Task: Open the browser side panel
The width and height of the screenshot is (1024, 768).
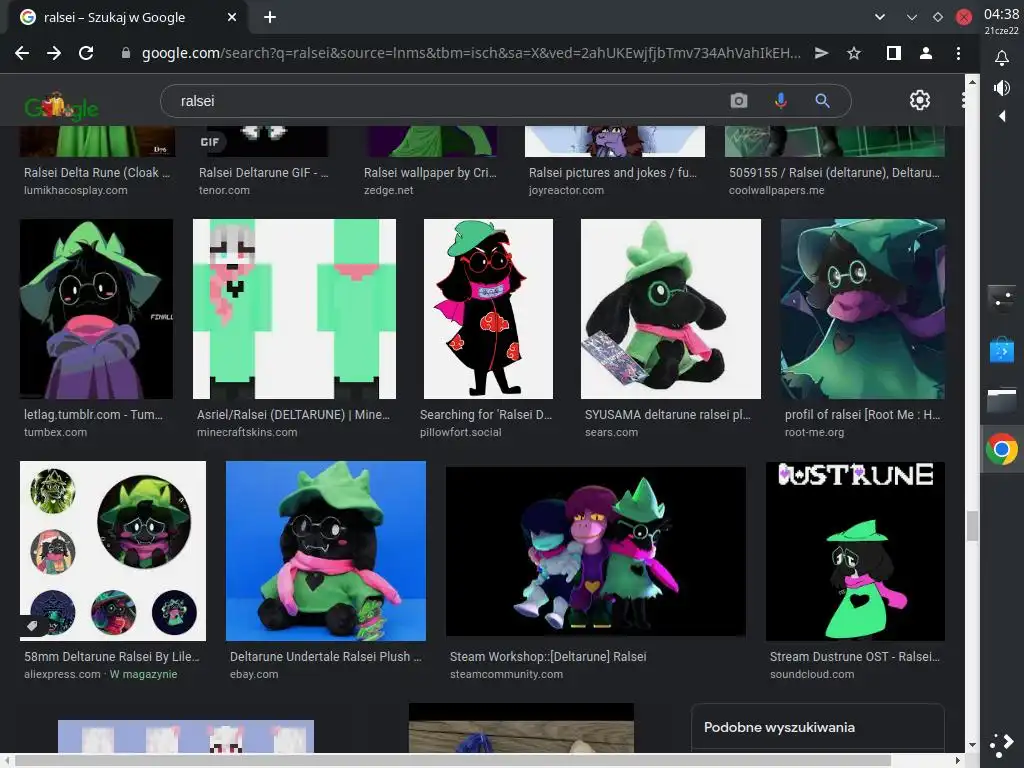Action: point(893,54)
